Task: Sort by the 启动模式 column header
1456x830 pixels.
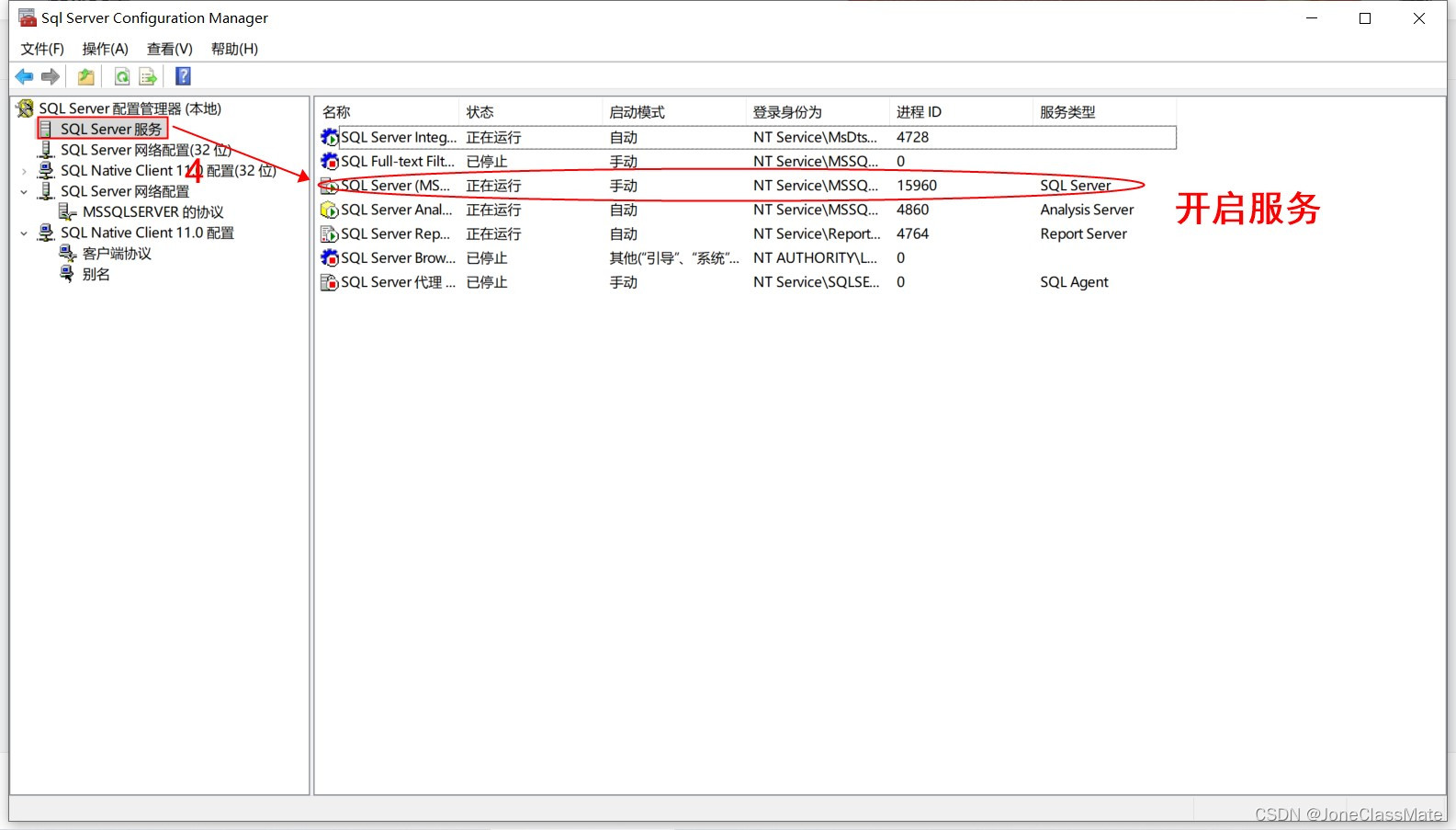Action: (673, 112)
